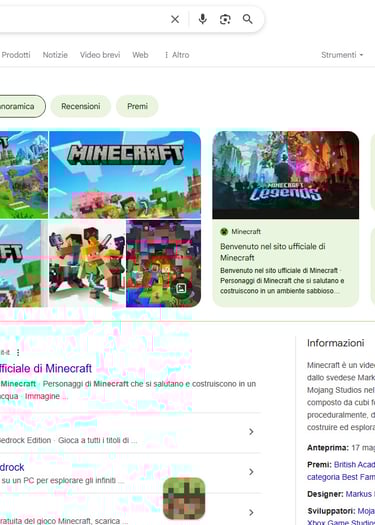Expand the 'gioco Minecraft, scarica' sitelink chevron
This screenshot has height=525, width=375.
click(x=251, y=512)
